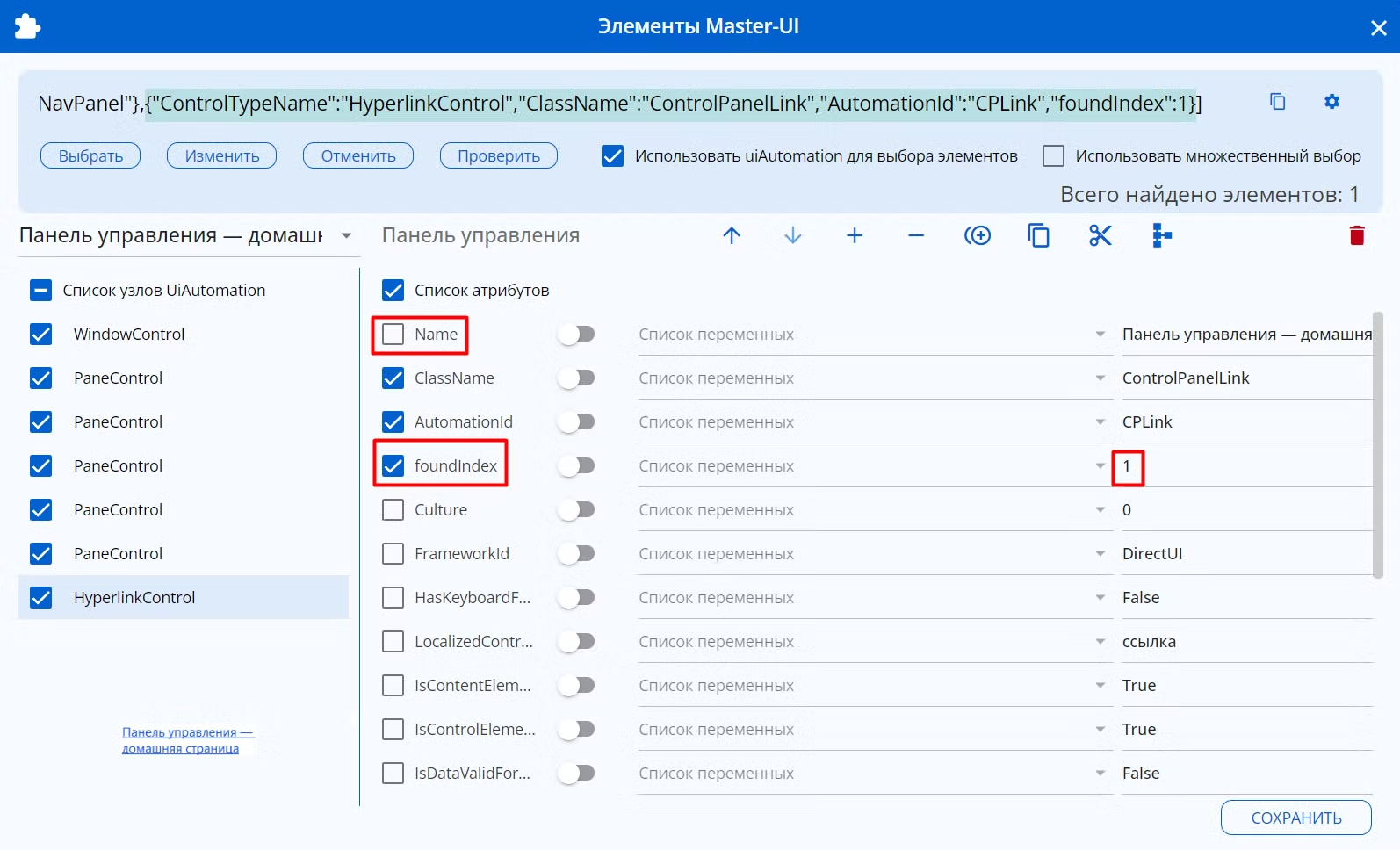Toggle the Список узлов UiAutomation checkbox
Screen dimensions: 1400x850
click(x=40, y=291)
